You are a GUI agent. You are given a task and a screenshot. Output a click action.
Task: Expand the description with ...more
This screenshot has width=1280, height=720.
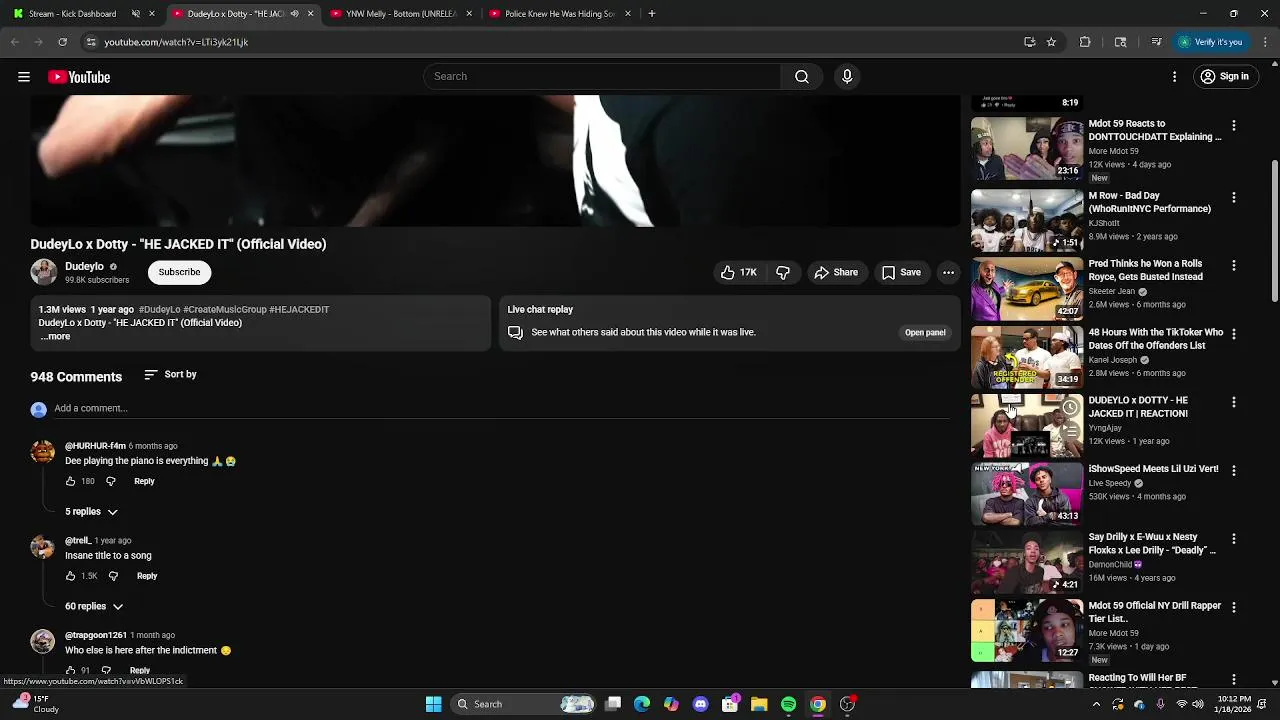click(x=55, y=336)
